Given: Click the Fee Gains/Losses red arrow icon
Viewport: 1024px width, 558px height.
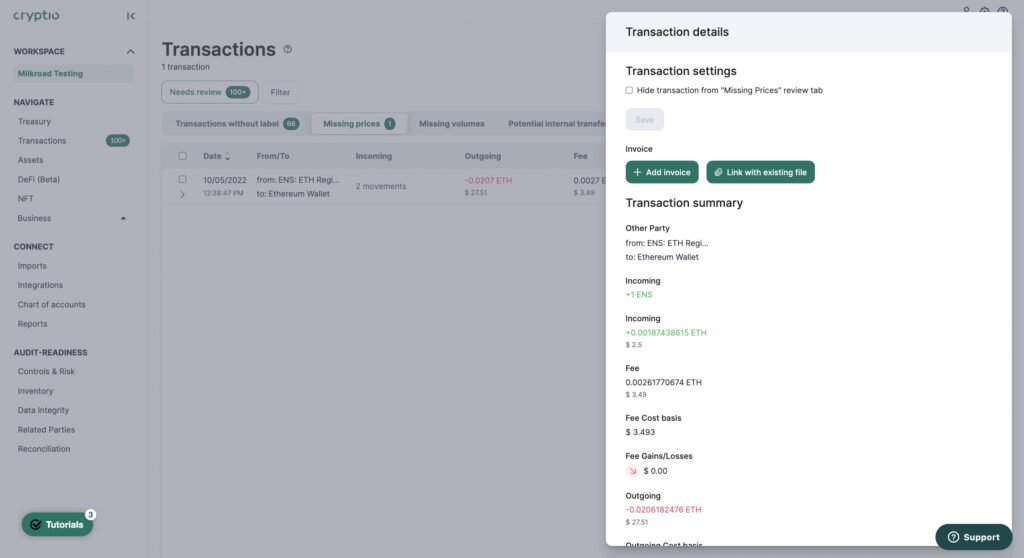Looking at the screenshot, I should click(x=632, y=470).
